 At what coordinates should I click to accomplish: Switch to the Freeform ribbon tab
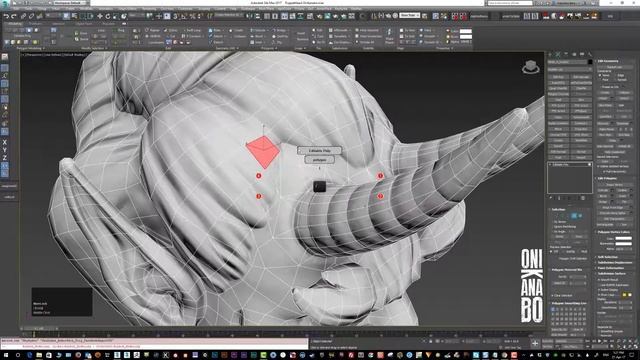35,24
